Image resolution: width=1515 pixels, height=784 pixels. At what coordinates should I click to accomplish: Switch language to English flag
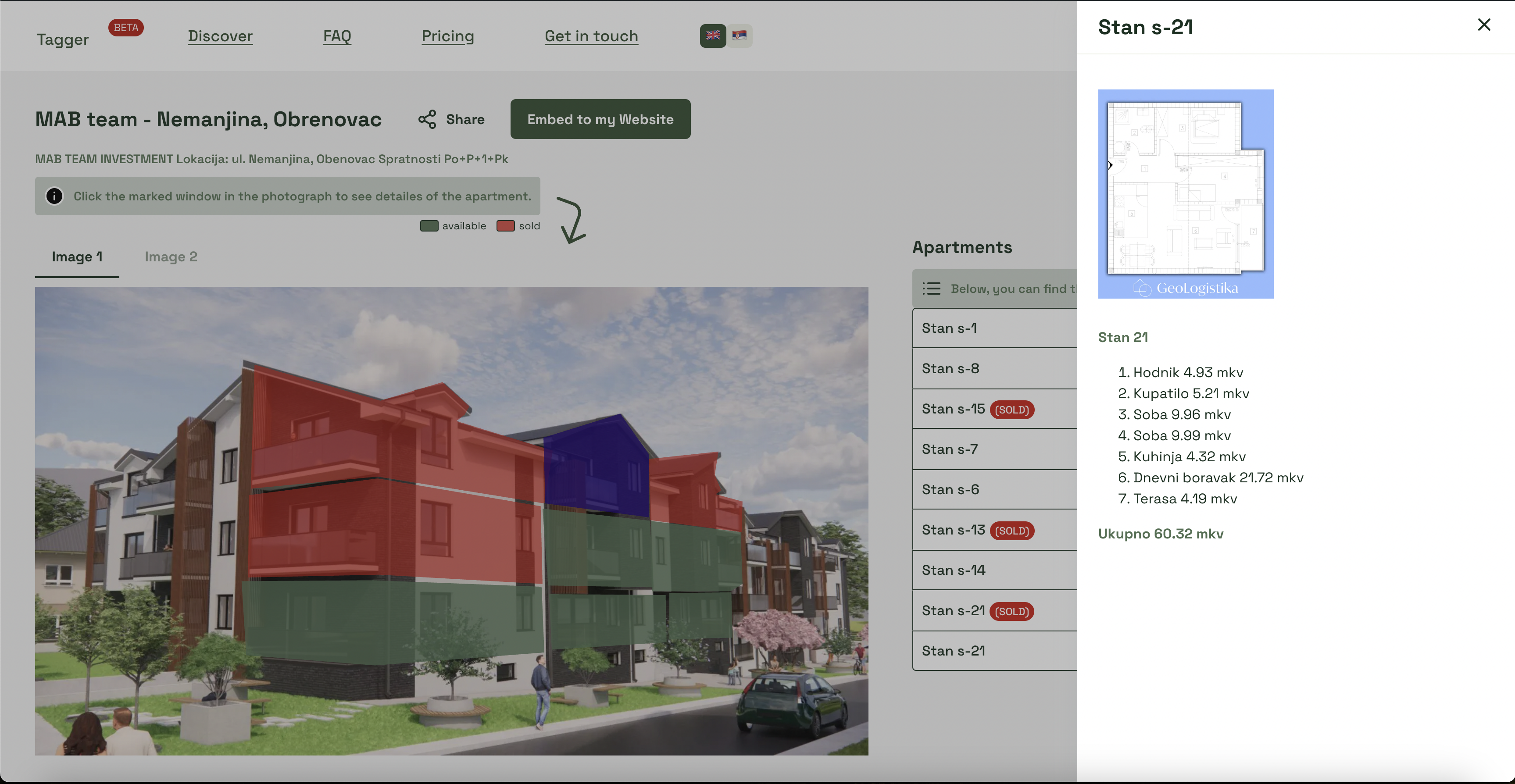[712, 35]
